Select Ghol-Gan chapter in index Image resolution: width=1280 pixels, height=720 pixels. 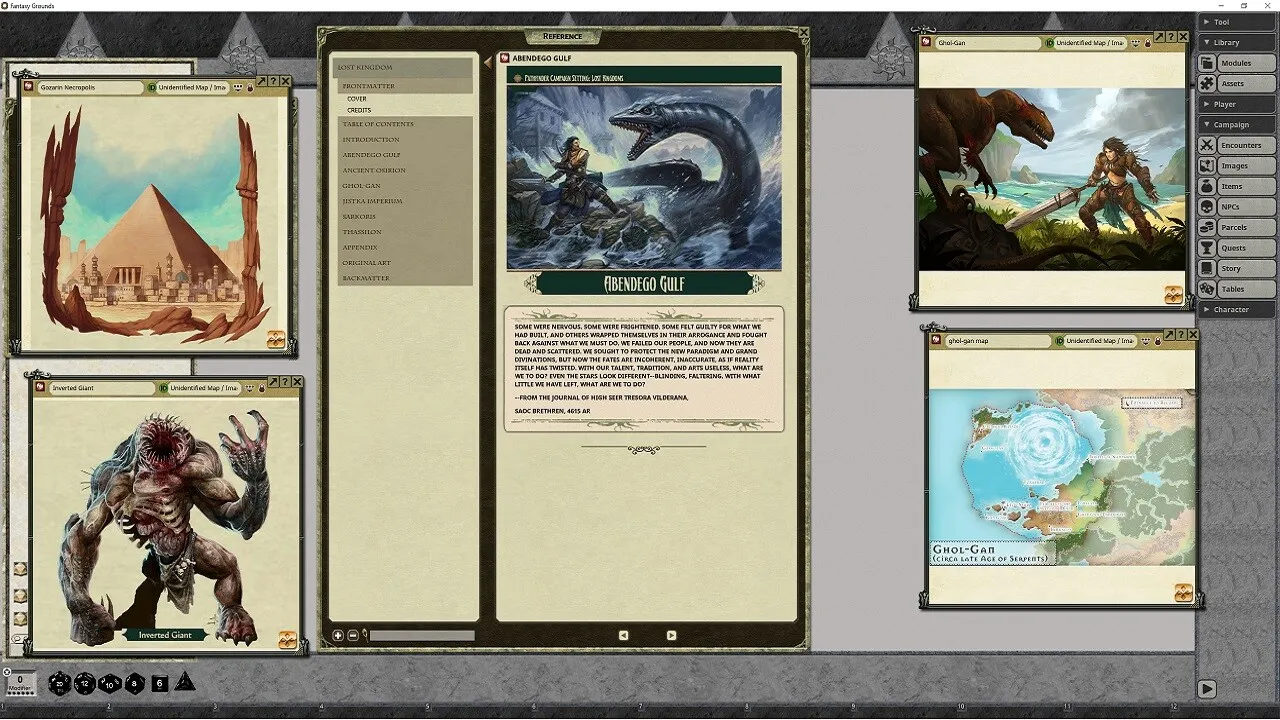pos(404,185)
